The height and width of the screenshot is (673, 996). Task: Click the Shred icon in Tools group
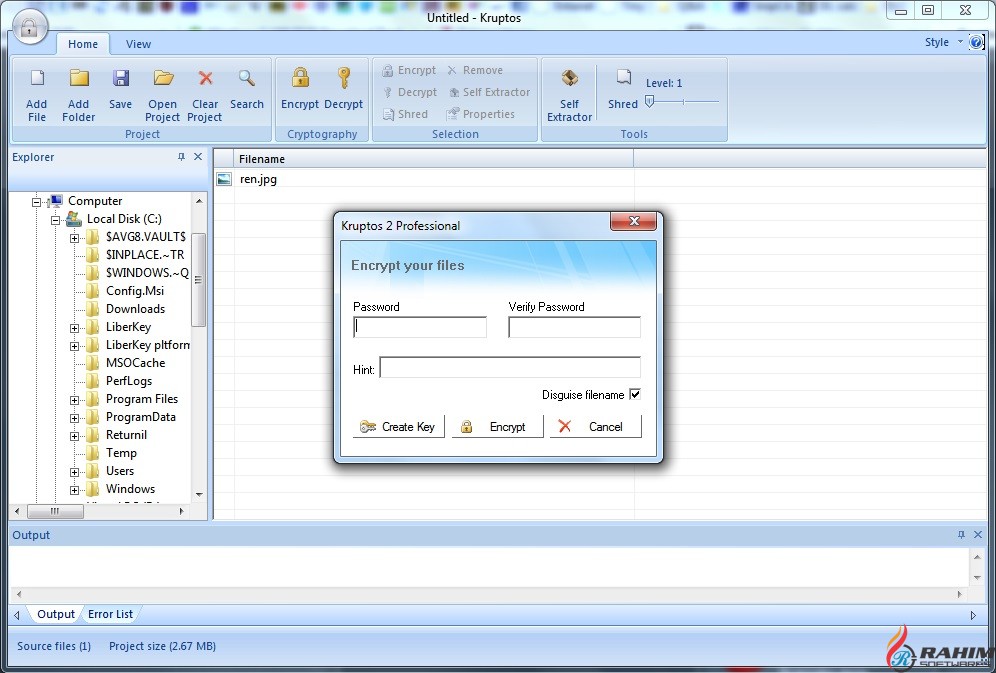point(623,77)
